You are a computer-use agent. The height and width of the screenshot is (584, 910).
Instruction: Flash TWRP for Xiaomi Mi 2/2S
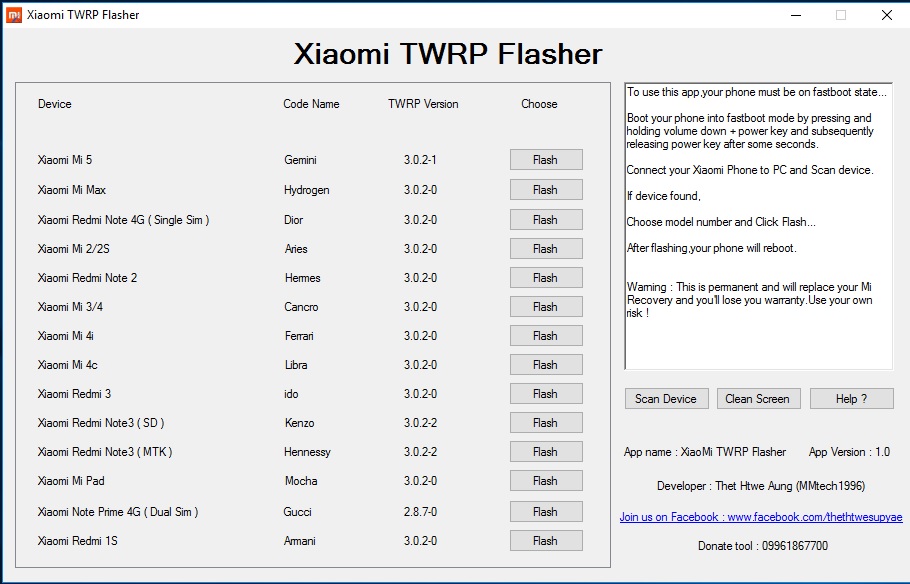546,249
